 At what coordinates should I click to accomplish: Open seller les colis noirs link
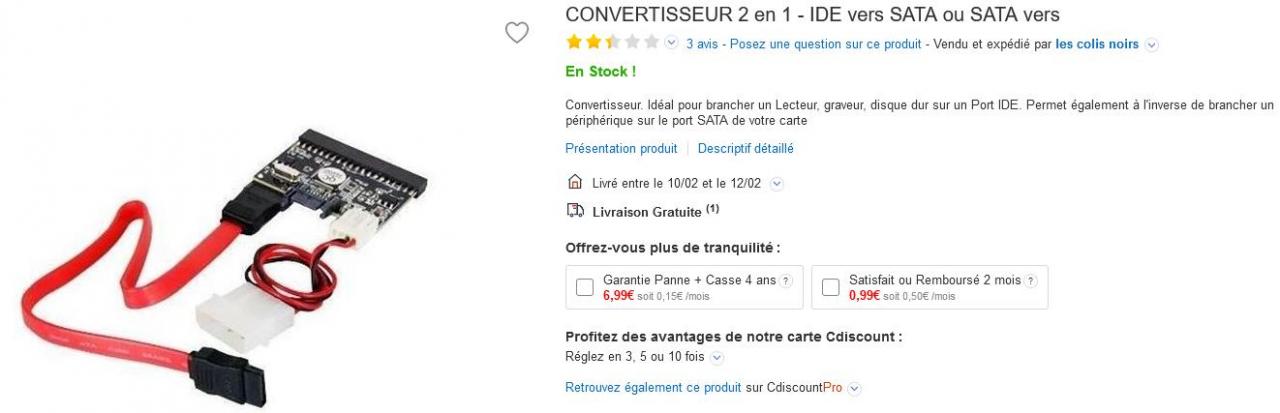[x=1097, y=44]
